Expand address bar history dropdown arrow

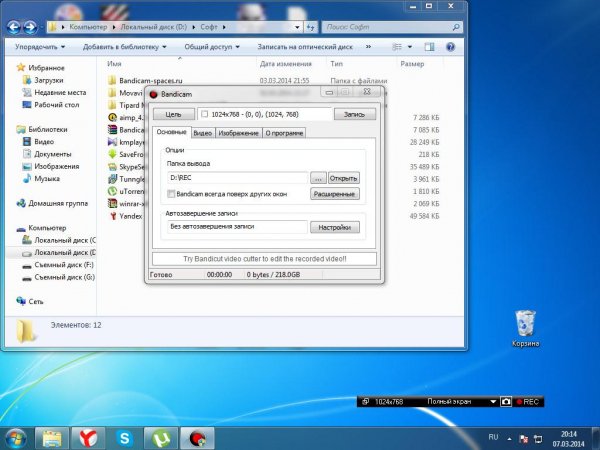pyautogui.click(x=297, y=27)
